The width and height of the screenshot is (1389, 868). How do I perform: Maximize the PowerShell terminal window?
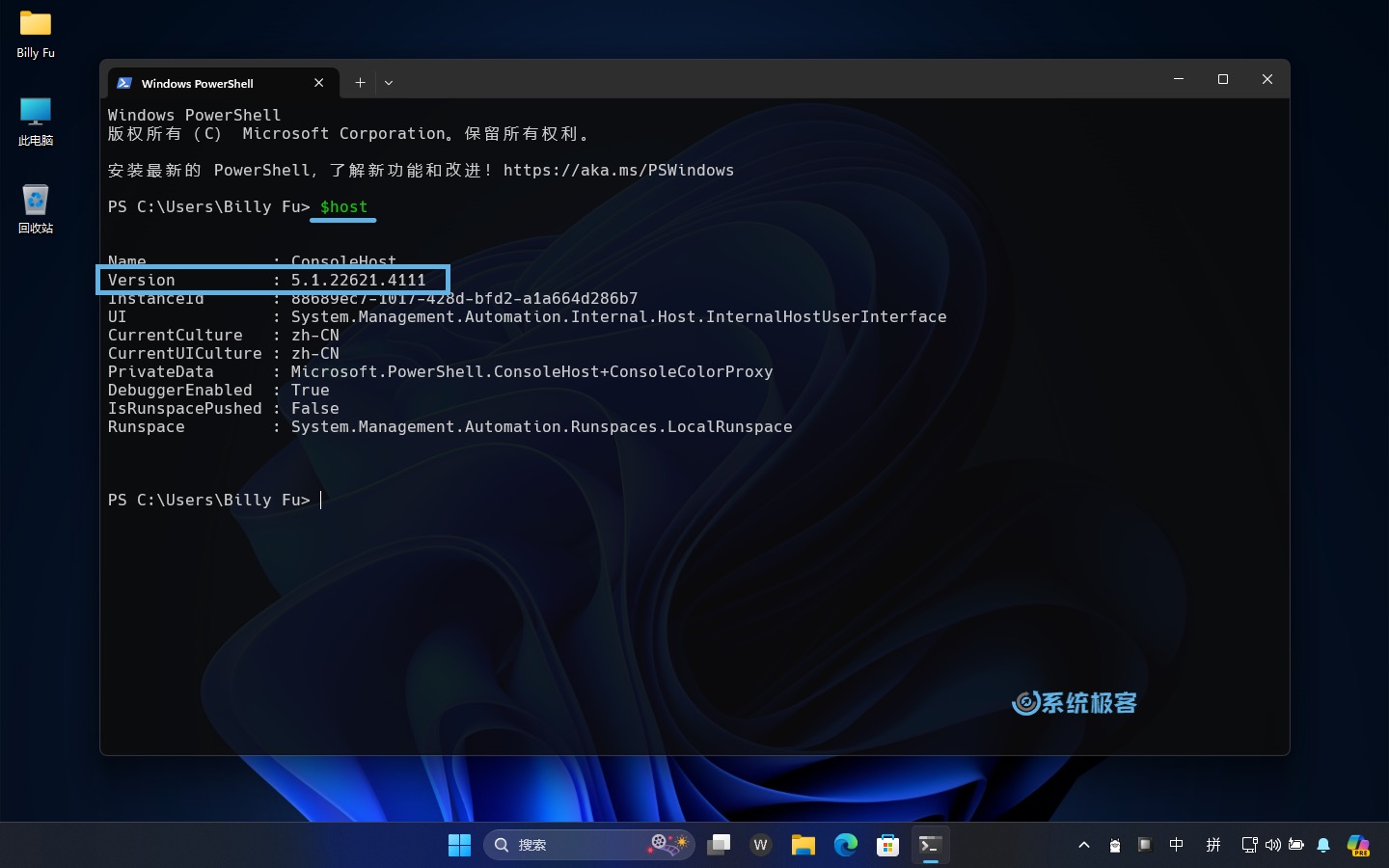click(x=1223, y=79)
